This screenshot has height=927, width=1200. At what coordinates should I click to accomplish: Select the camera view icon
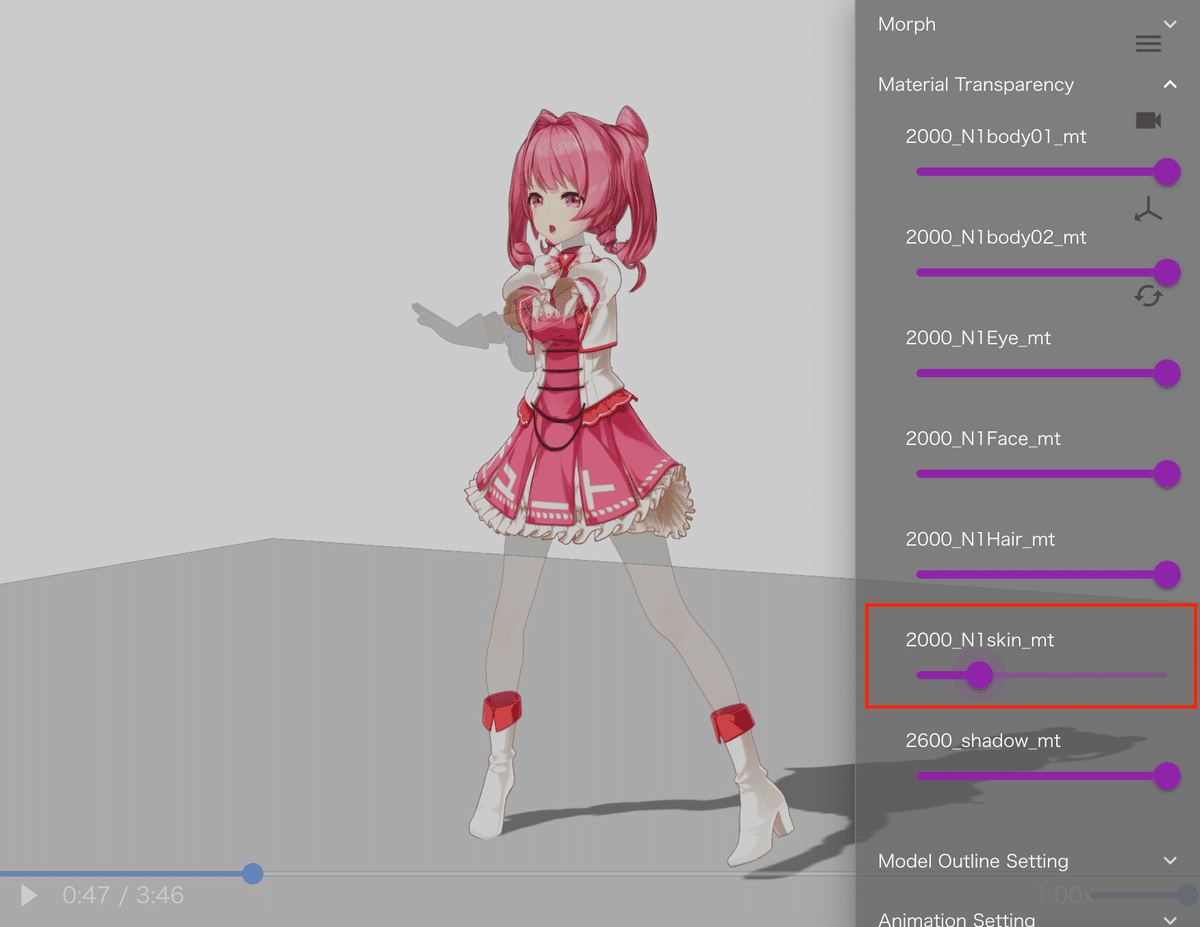(1148, 120)
